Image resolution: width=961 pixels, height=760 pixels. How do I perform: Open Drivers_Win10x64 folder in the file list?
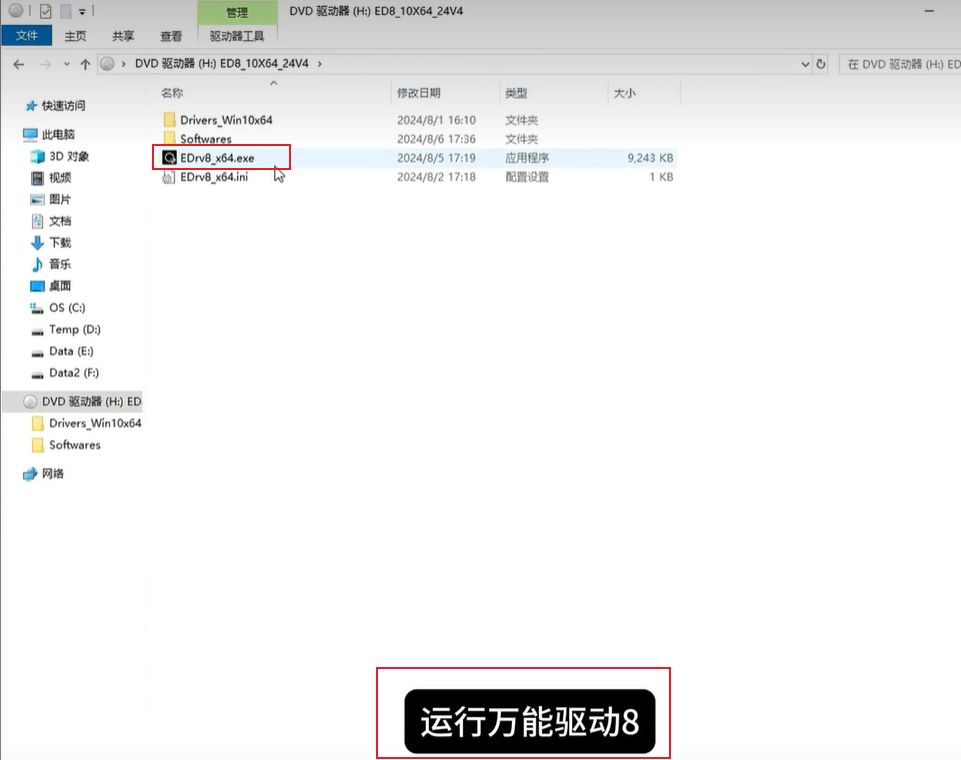click(226, 120)
